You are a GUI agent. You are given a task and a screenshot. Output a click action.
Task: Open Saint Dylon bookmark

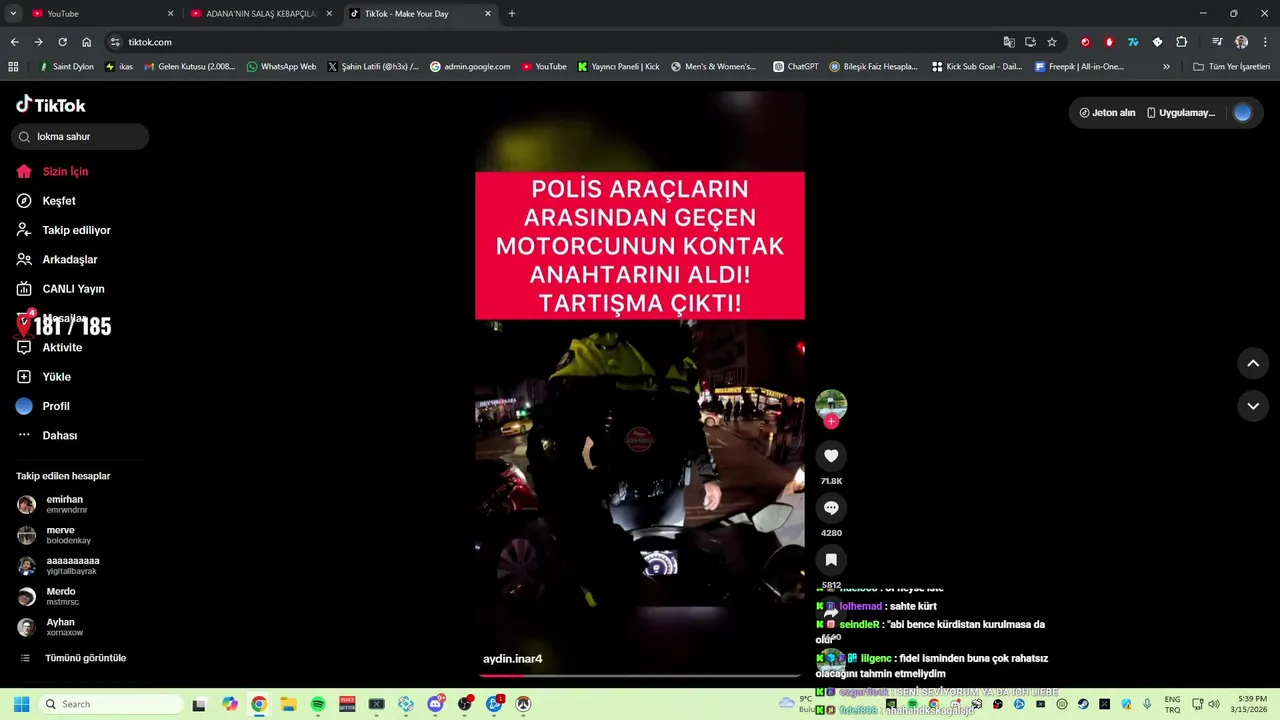tap(66, 67)
